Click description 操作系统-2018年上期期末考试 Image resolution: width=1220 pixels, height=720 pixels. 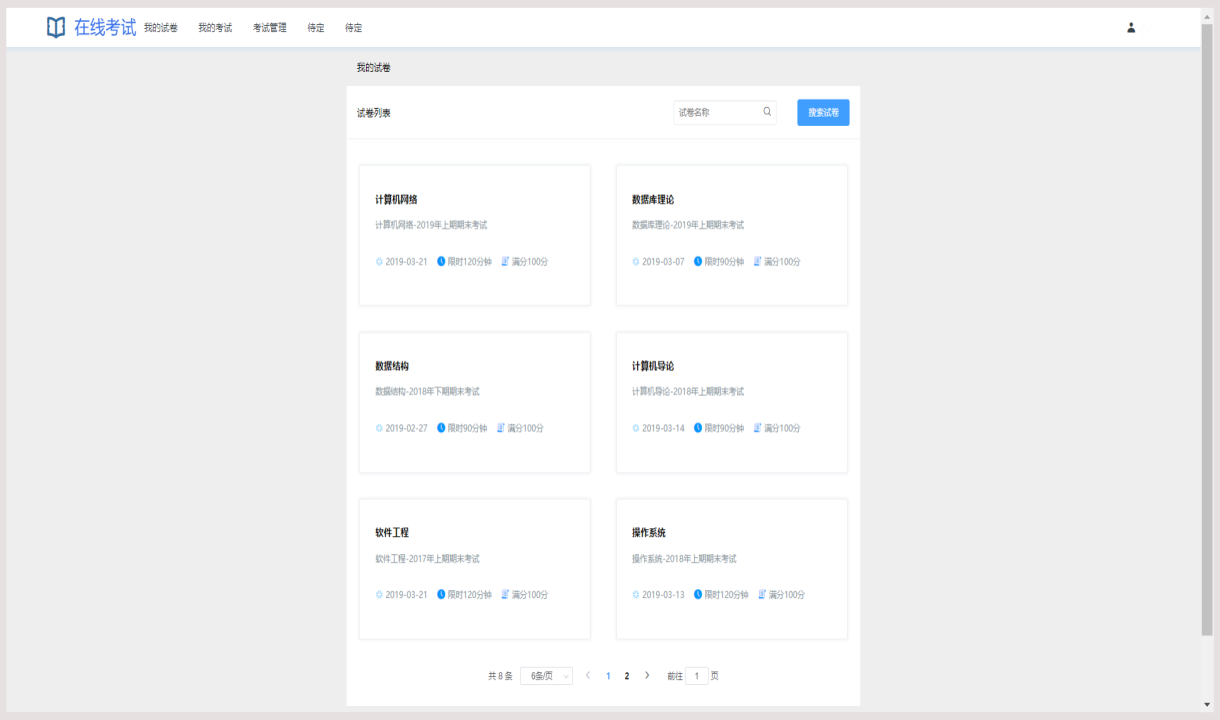tap(684, 559)
